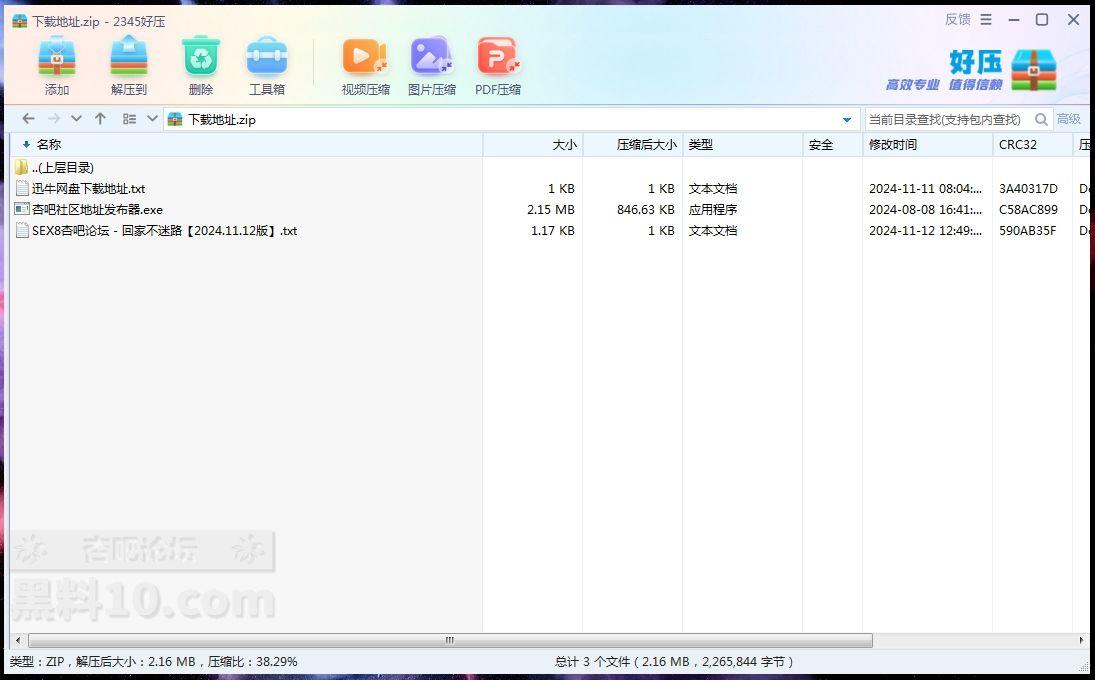Open the navigation history dropdown arrow
Image resolution: width=1095 pixels, height=680 pixels.
click(x=77, y=119)
